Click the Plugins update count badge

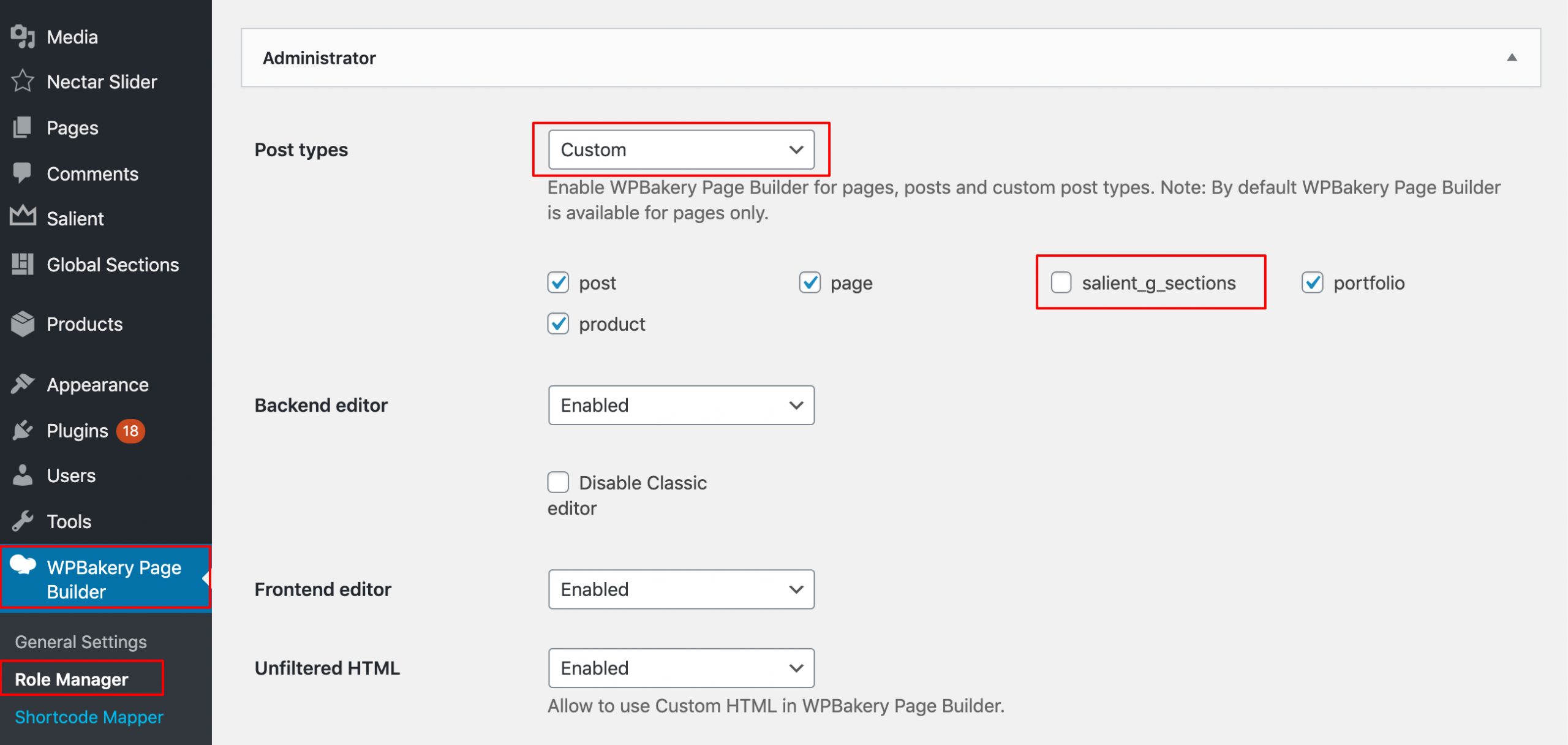click(x=130, y=431)
